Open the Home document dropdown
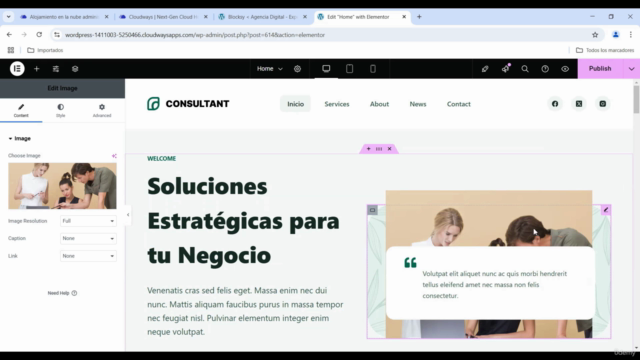Viewport: 640px width, 360px height. [269, 69]
